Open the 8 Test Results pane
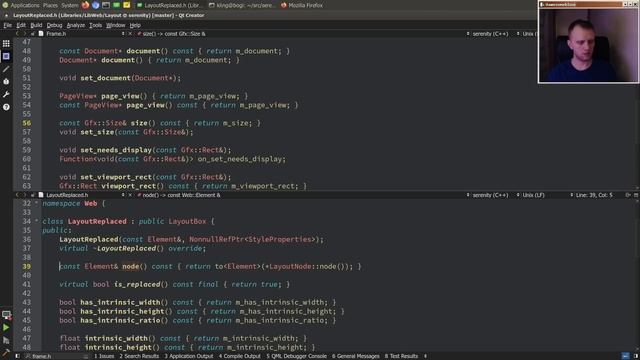The width and height of the screenshot is (640, 360). coord(401,356)
